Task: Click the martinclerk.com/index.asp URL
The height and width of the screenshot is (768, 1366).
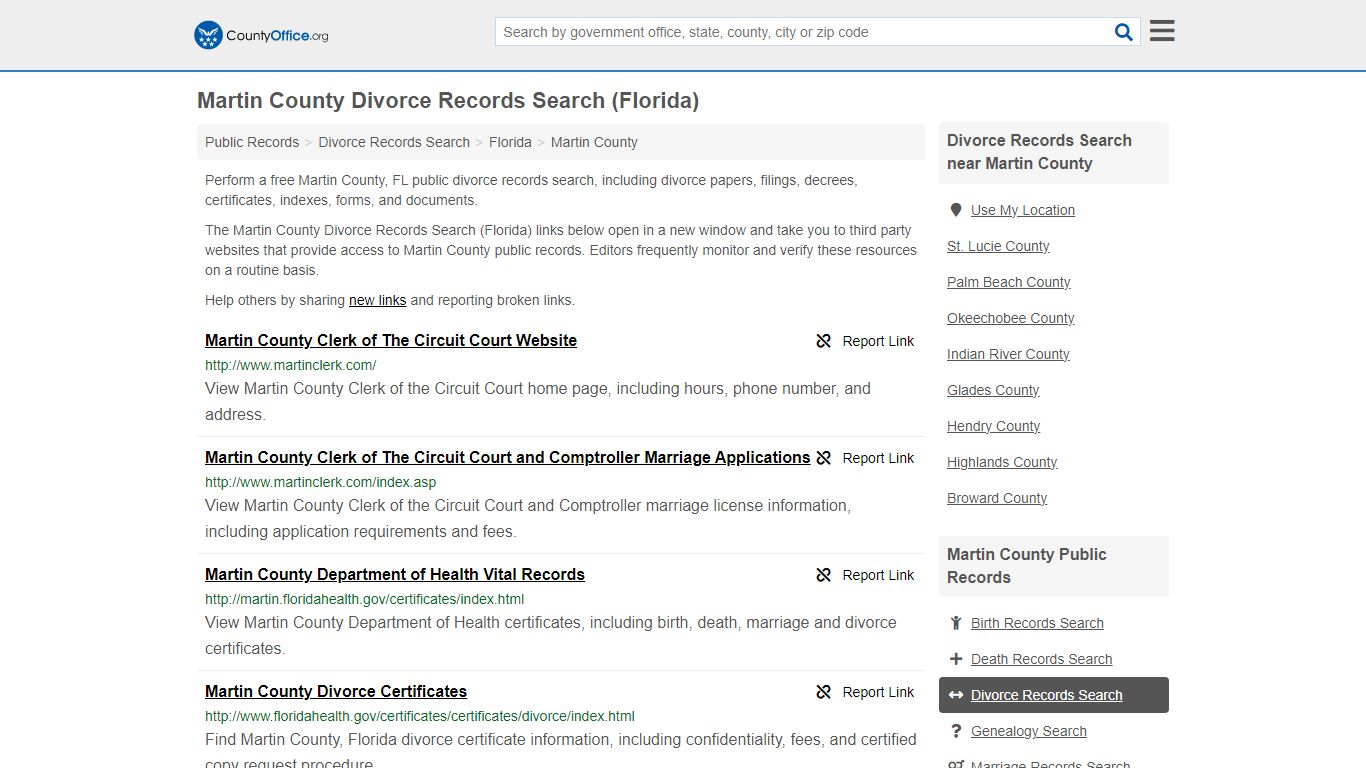Action: point(321,482)
